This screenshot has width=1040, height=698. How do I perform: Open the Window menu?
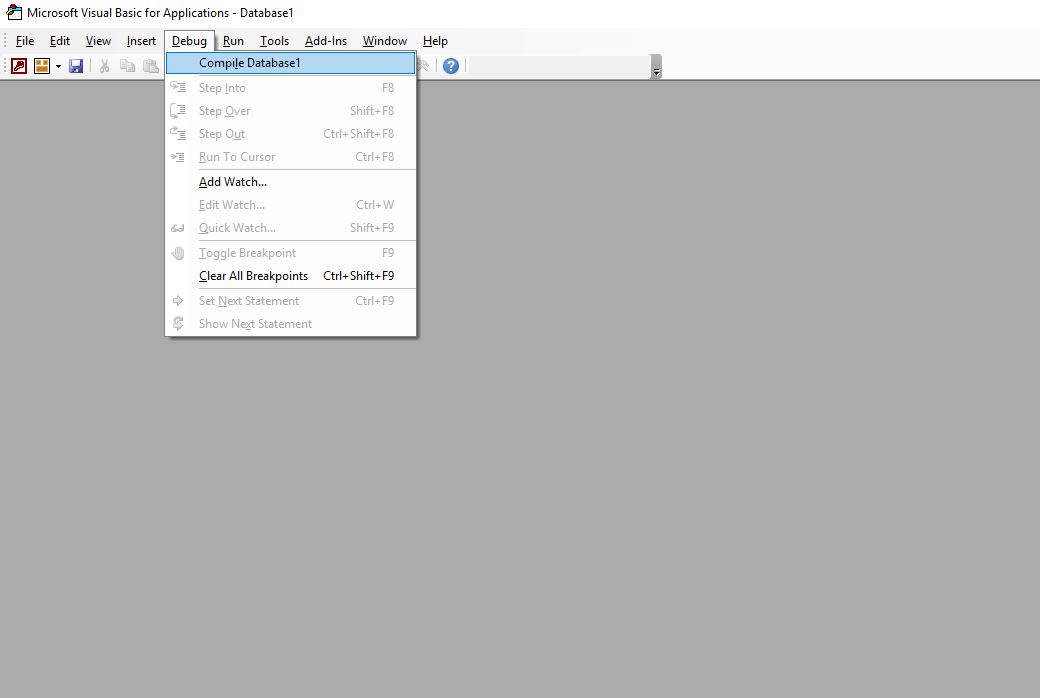pyautogui.click(x=385, y=41)
